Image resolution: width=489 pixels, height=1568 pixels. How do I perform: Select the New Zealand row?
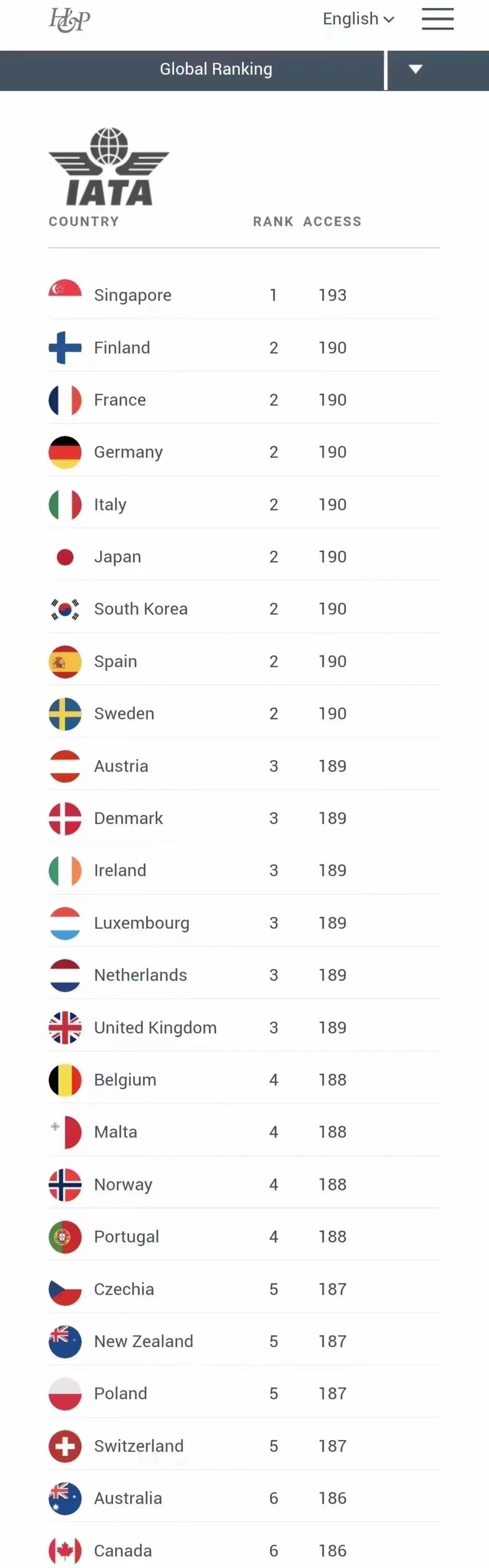245,1341
